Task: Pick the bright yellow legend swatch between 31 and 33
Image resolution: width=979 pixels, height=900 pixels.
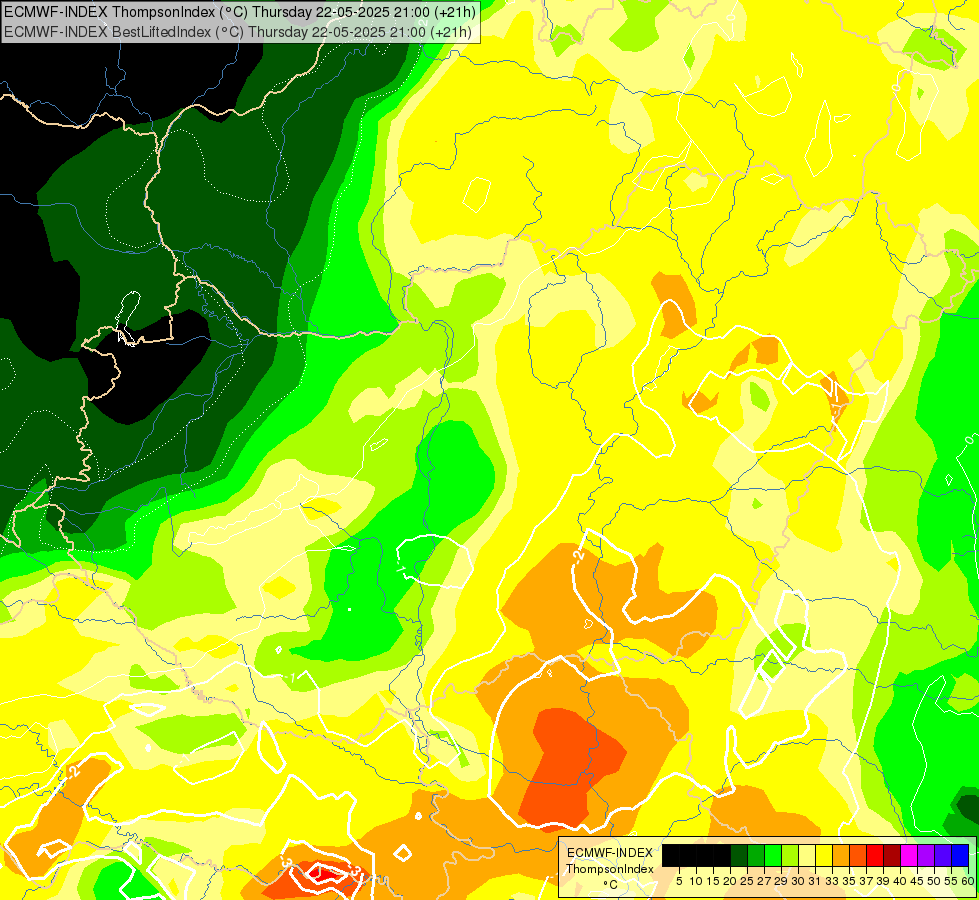Action: coord(824,855)
